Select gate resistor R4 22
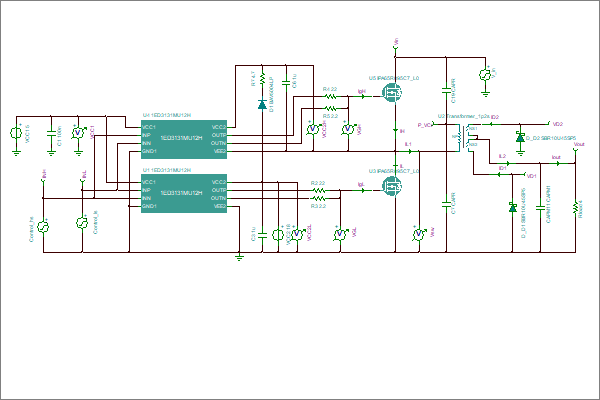Image resolution: width=600 pixels, height=400 pixels. click(x=330, y=96)
